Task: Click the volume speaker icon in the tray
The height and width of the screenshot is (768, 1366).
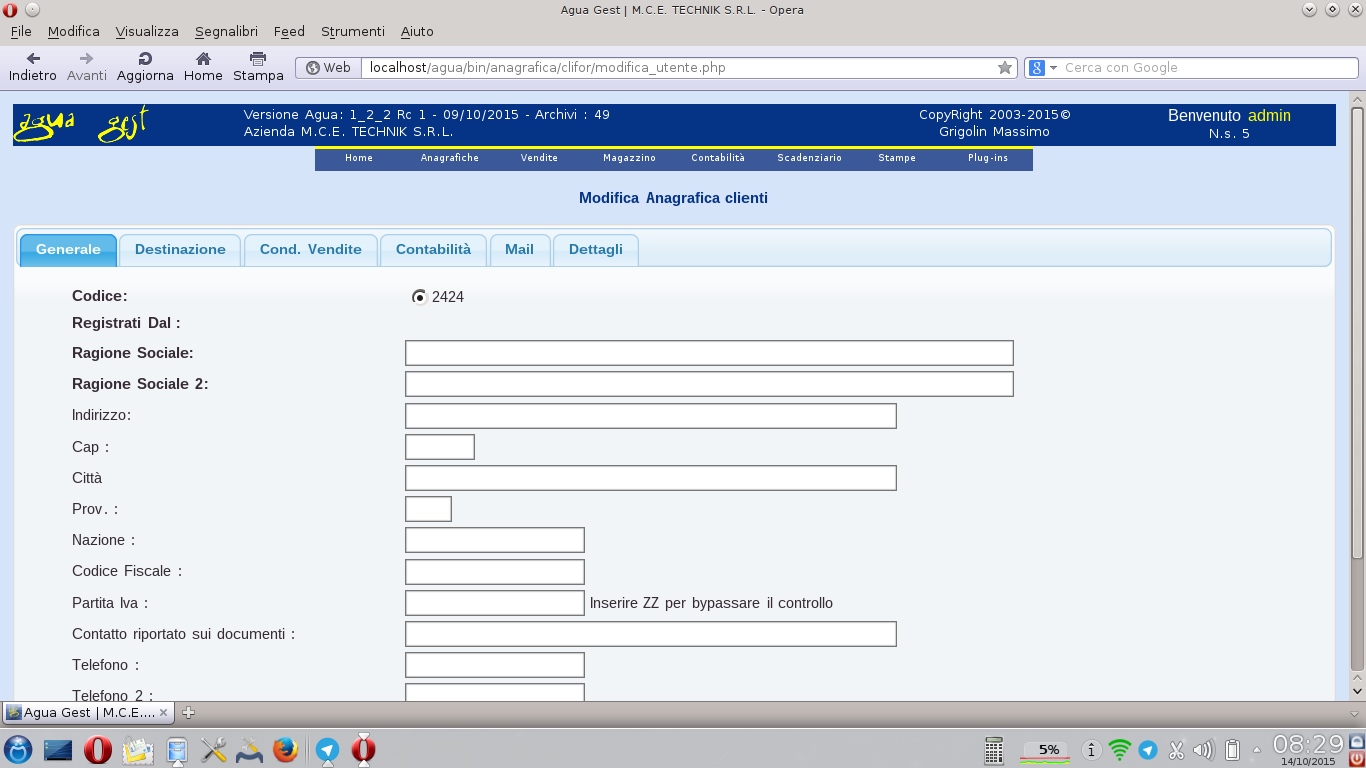Action: [x=1203, y=748]
